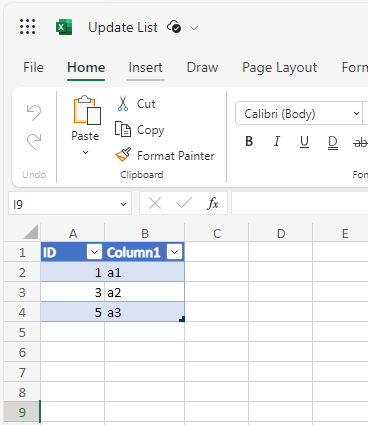
Task: Toggle Underline formatting
Action: (304, 142)
